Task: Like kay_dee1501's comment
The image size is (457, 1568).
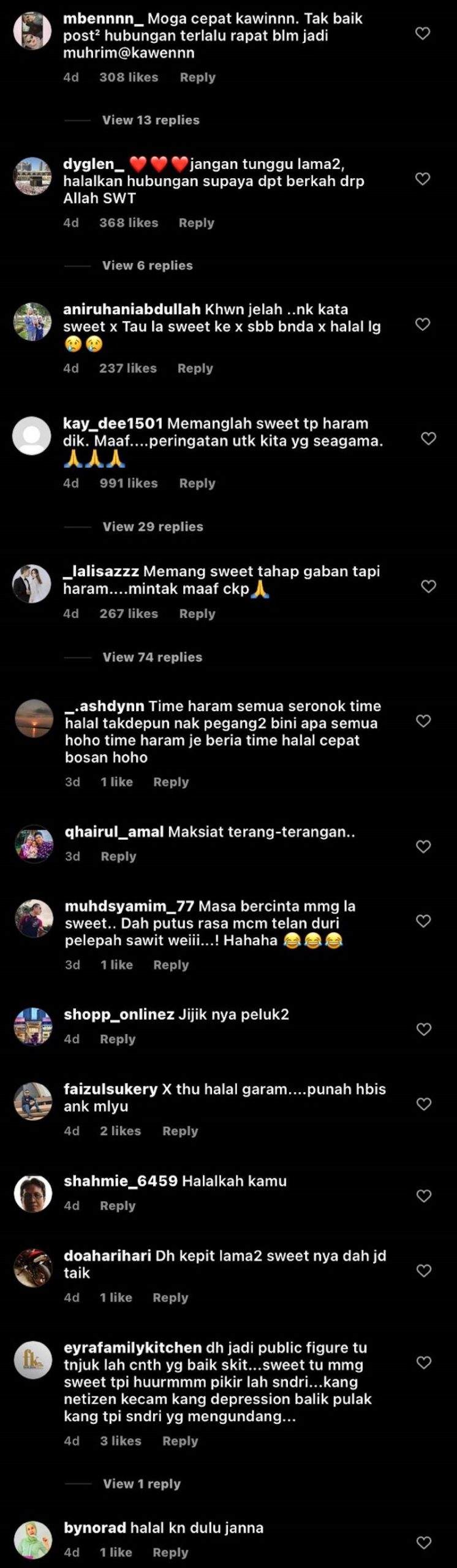Action: click(428, 439)
